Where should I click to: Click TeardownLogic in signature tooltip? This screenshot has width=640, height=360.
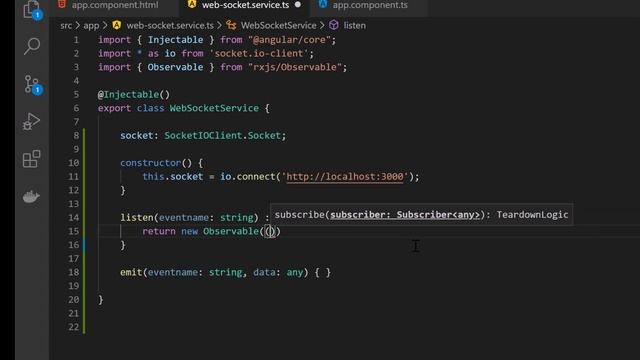(x=532, y=215)
